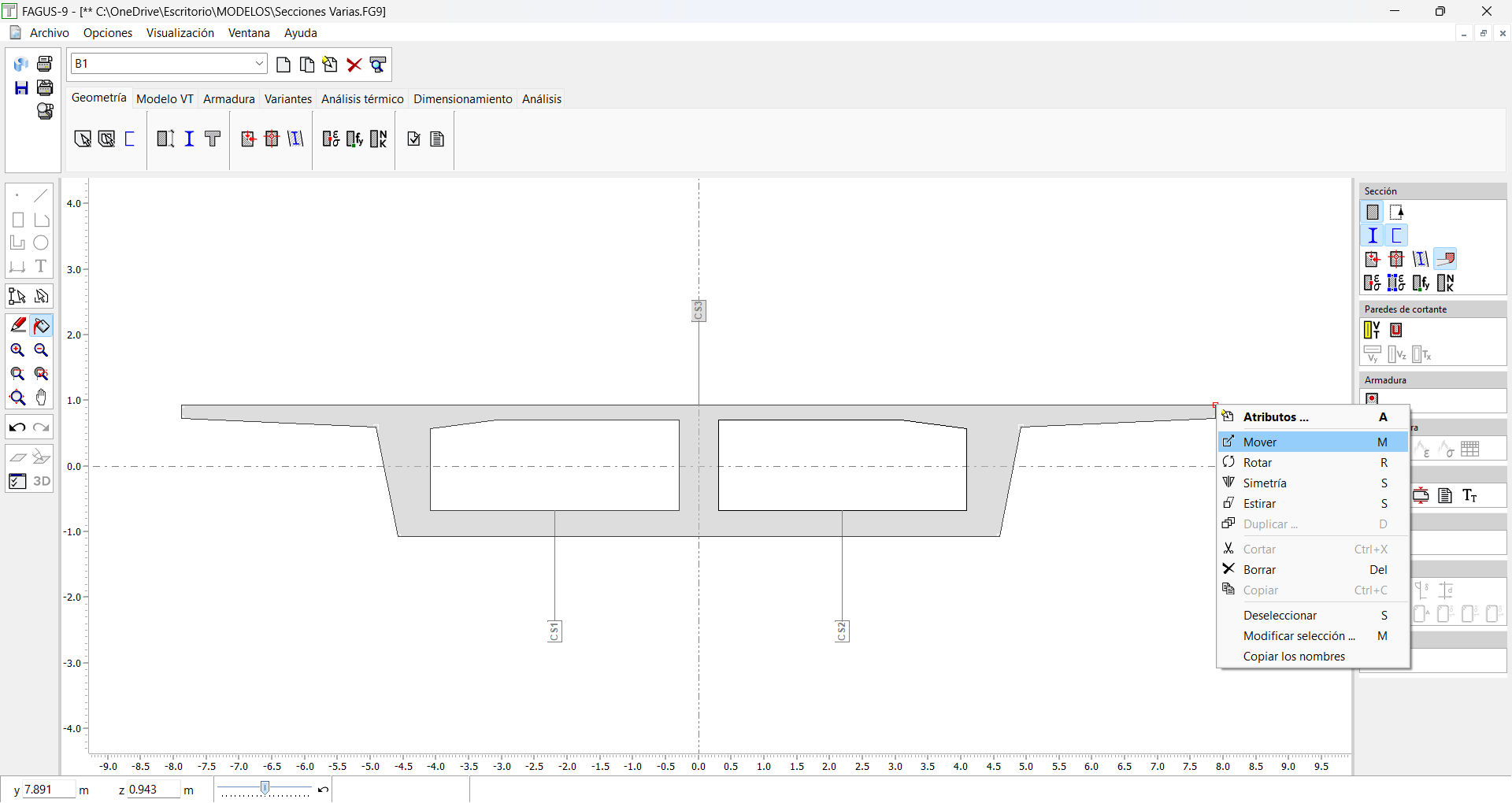The image size is (1512, 803).
Task: Activate the pan hand tool
Action: (41, 398)
